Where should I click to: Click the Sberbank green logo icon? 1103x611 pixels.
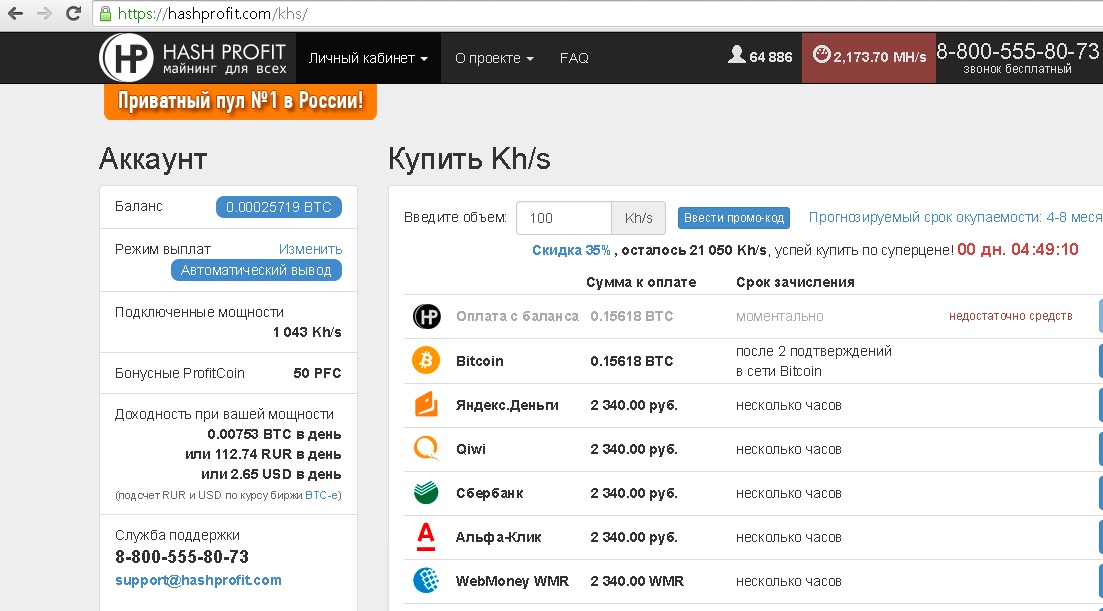point(426,493)
